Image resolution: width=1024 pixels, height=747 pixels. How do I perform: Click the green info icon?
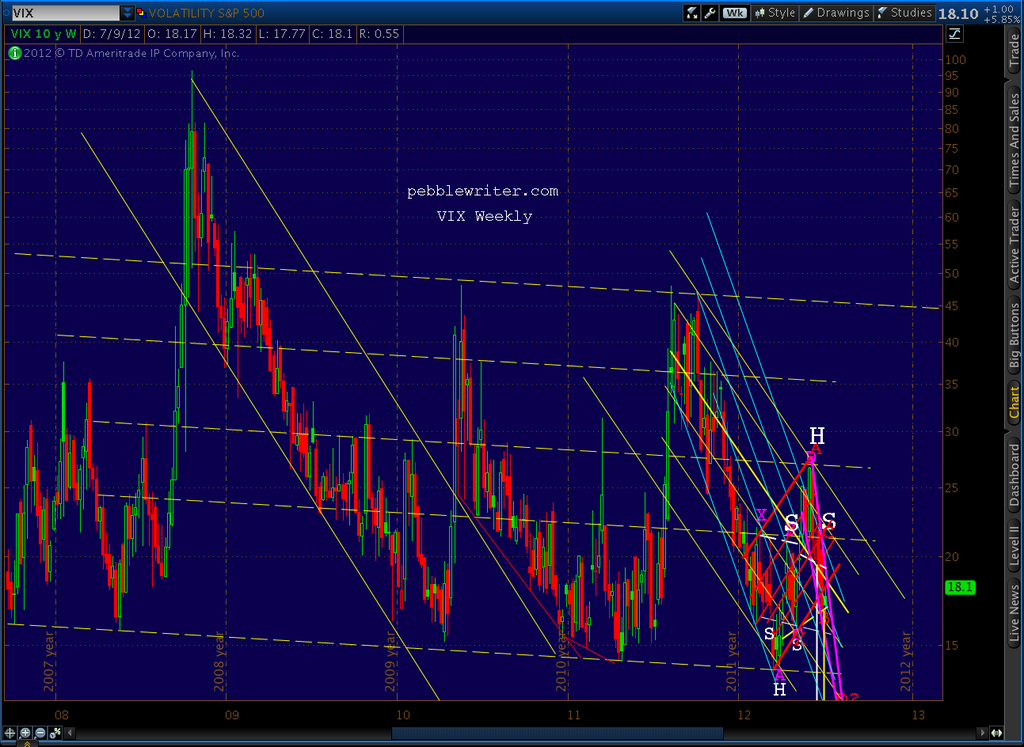pyautogui.click(x=14, y=53)
